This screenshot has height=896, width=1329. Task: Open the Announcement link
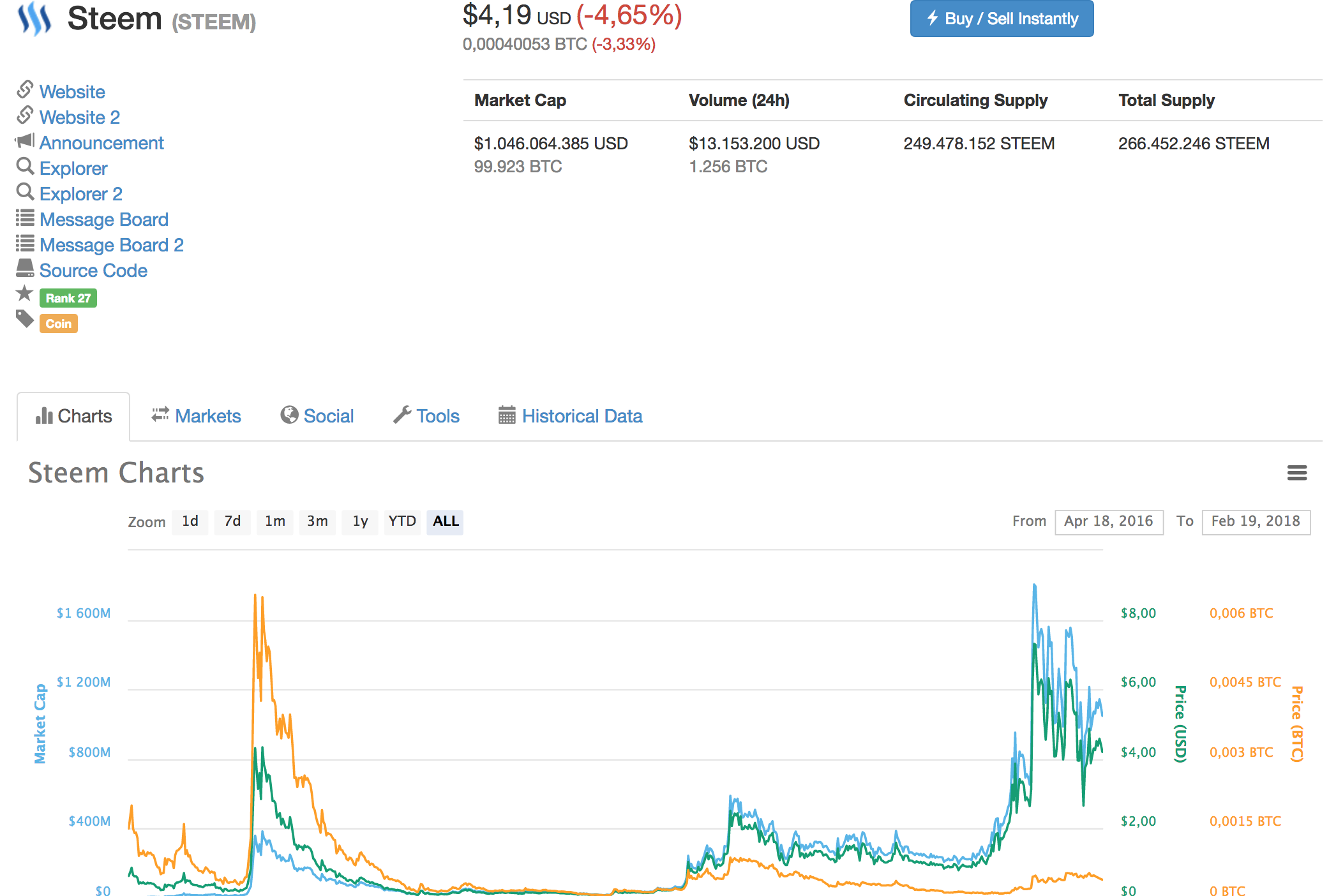pos(101,143)
